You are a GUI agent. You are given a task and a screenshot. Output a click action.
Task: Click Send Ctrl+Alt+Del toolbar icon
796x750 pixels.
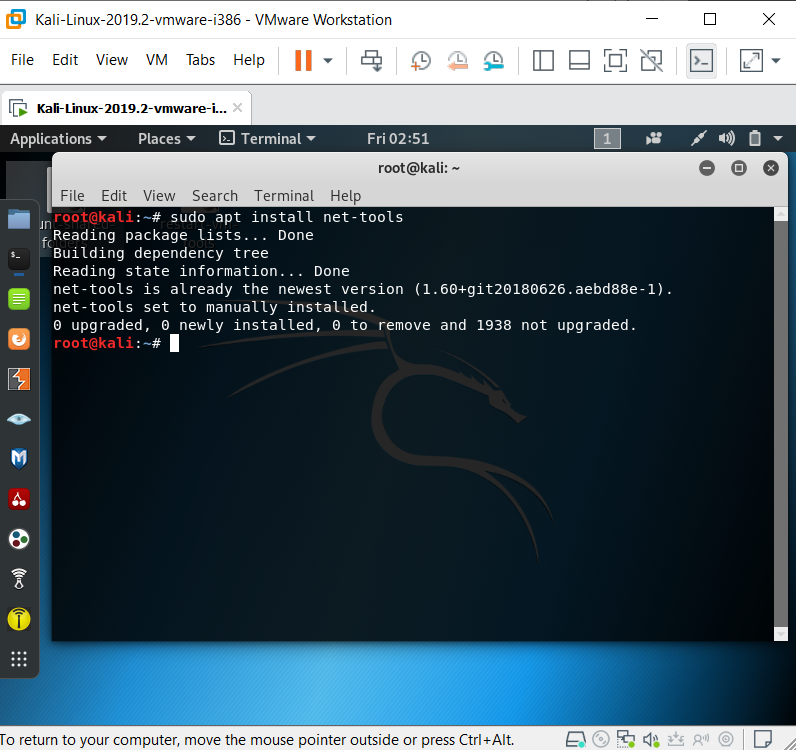click(x=372, y=60)
